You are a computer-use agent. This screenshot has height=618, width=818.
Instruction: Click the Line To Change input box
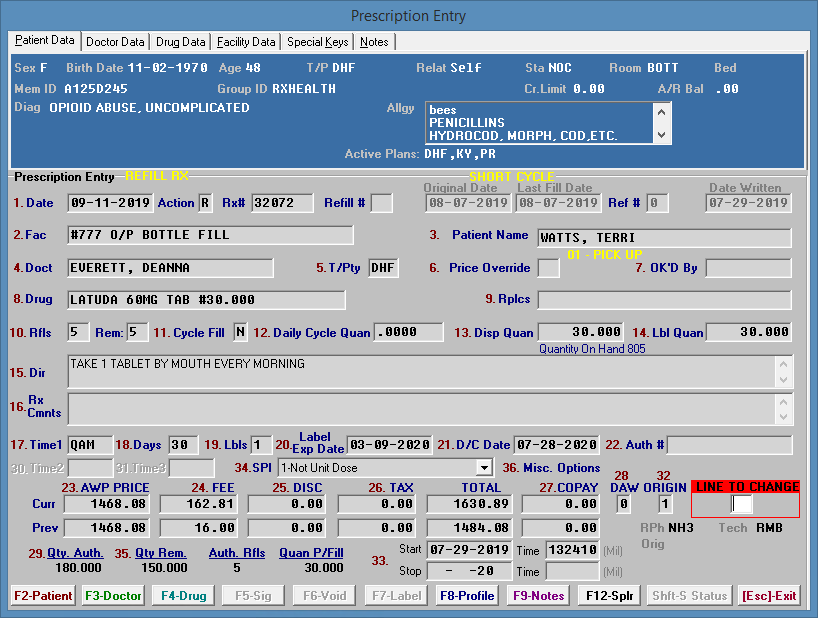(x=742, y=504)
